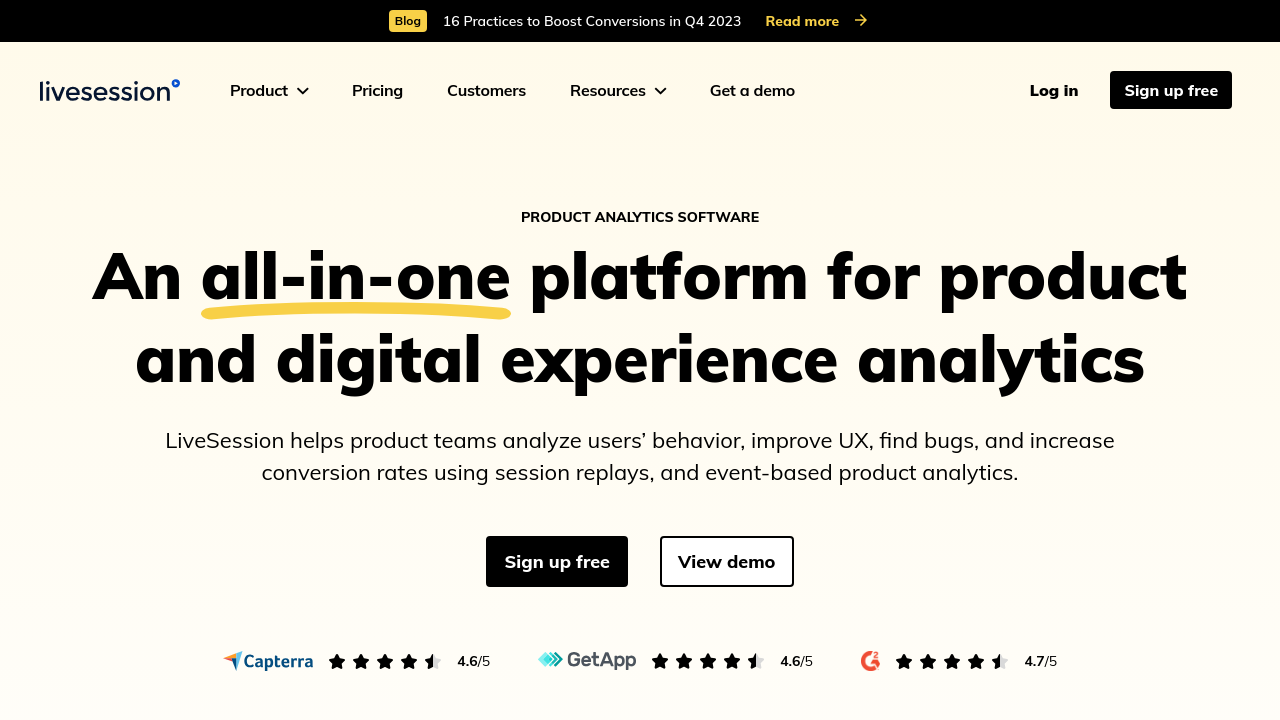Click the View demo button
Viewport: 1280px width, 720px height.
(x=727, y=561)
